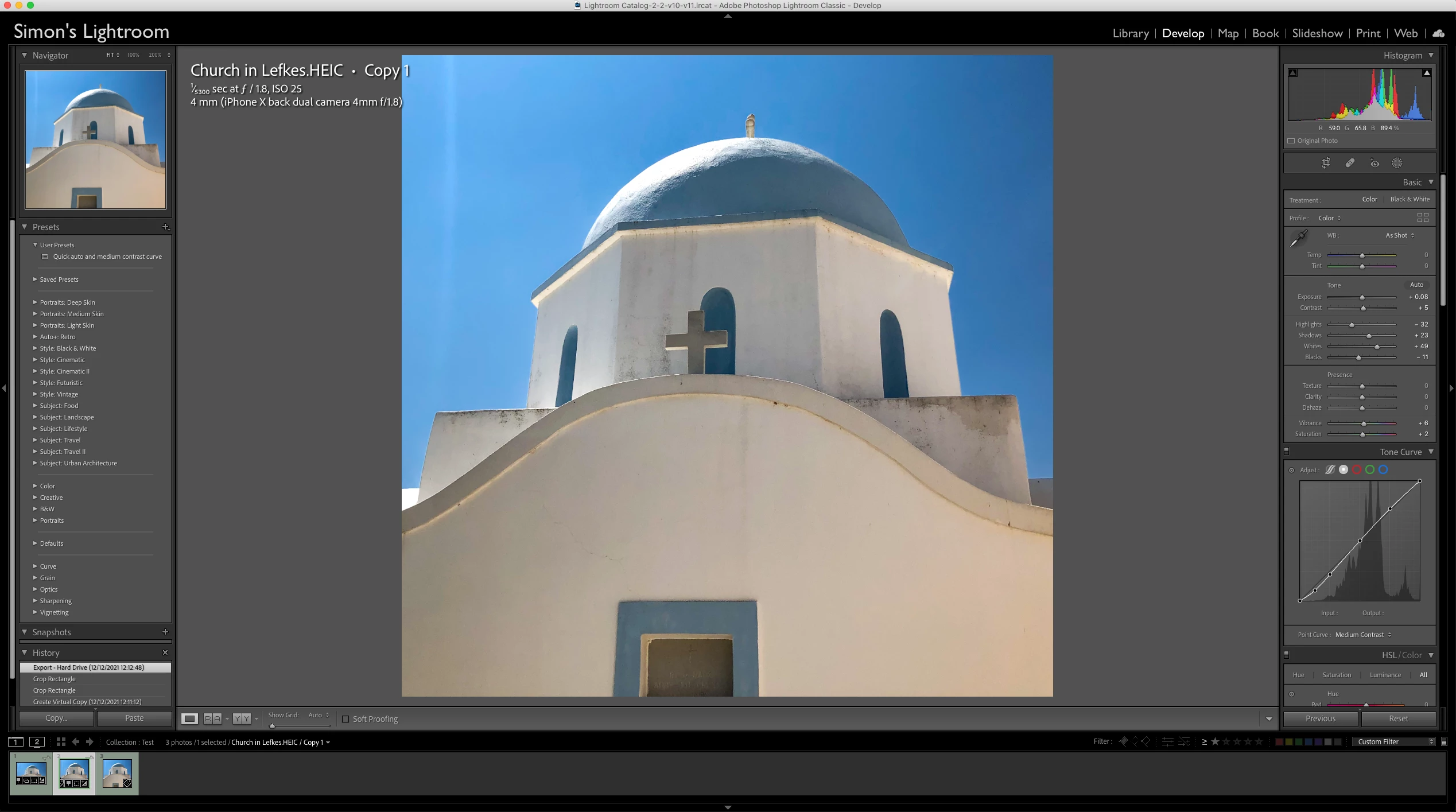
Task: Select the Spot Removal healing tool
Action: point(1350,163)
